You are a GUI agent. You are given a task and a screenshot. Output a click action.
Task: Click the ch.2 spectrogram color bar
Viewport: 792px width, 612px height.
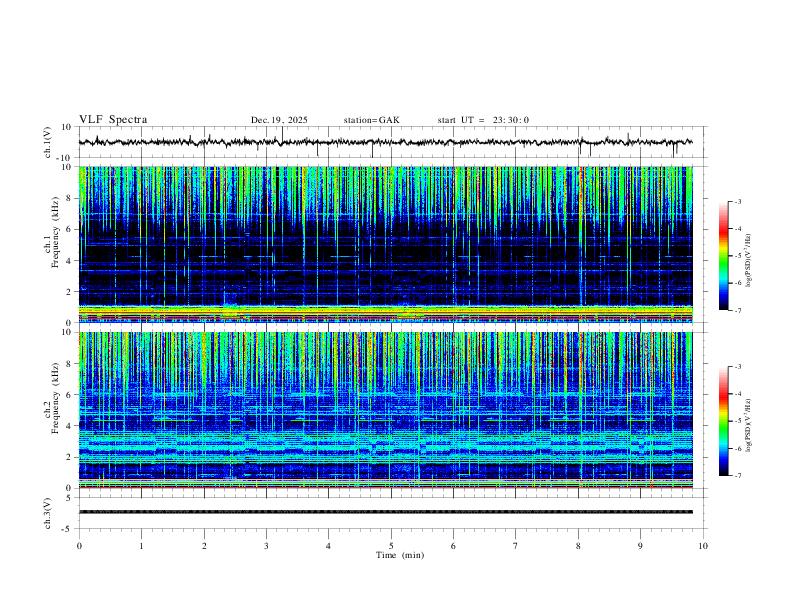coord(724,421)
